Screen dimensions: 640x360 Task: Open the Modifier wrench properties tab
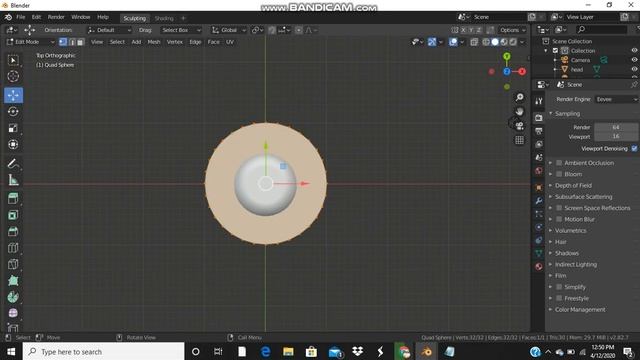coord(539,200)
